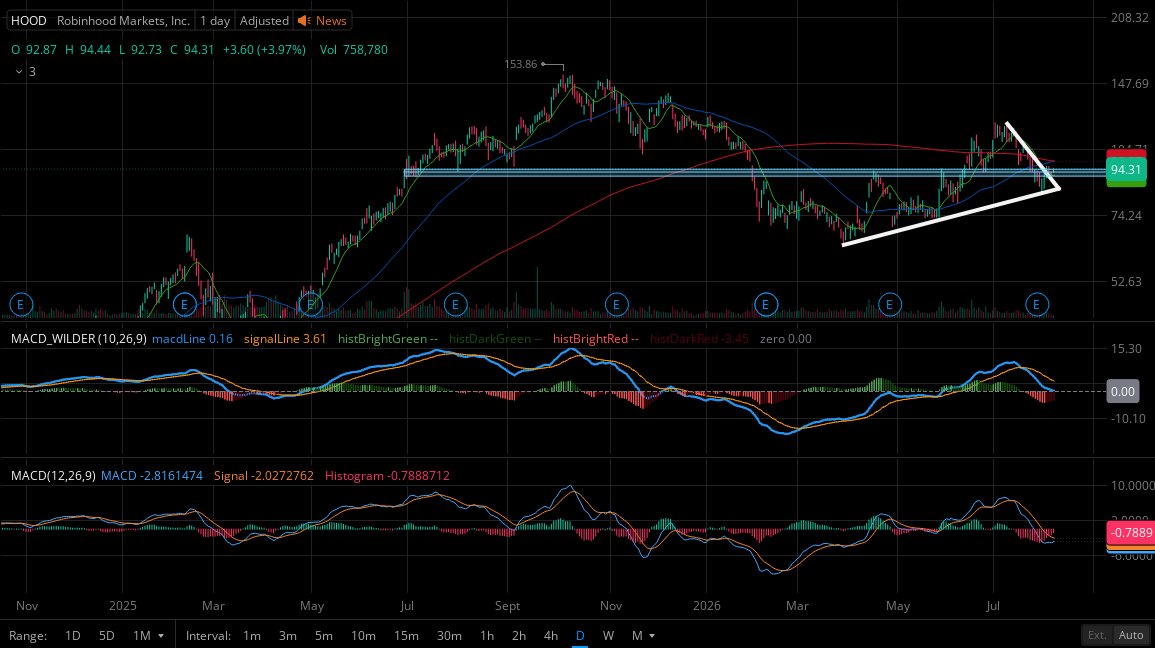Screen dimensions: 1155x648
Task: Open the M interval dropdown arrow
Action: point(652,635)
